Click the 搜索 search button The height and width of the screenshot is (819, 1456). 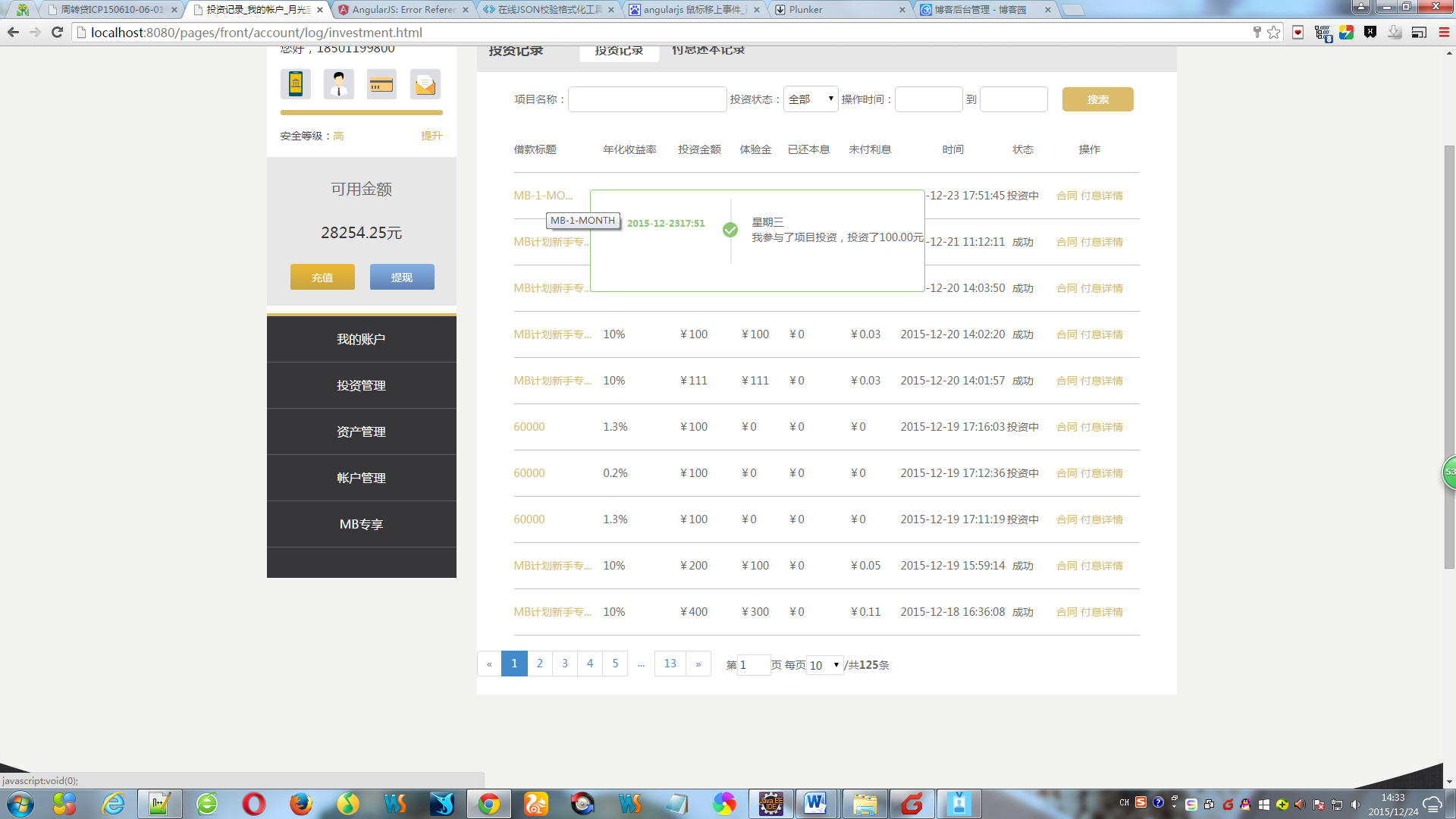pyautogui.click(x=1097, y=99)
